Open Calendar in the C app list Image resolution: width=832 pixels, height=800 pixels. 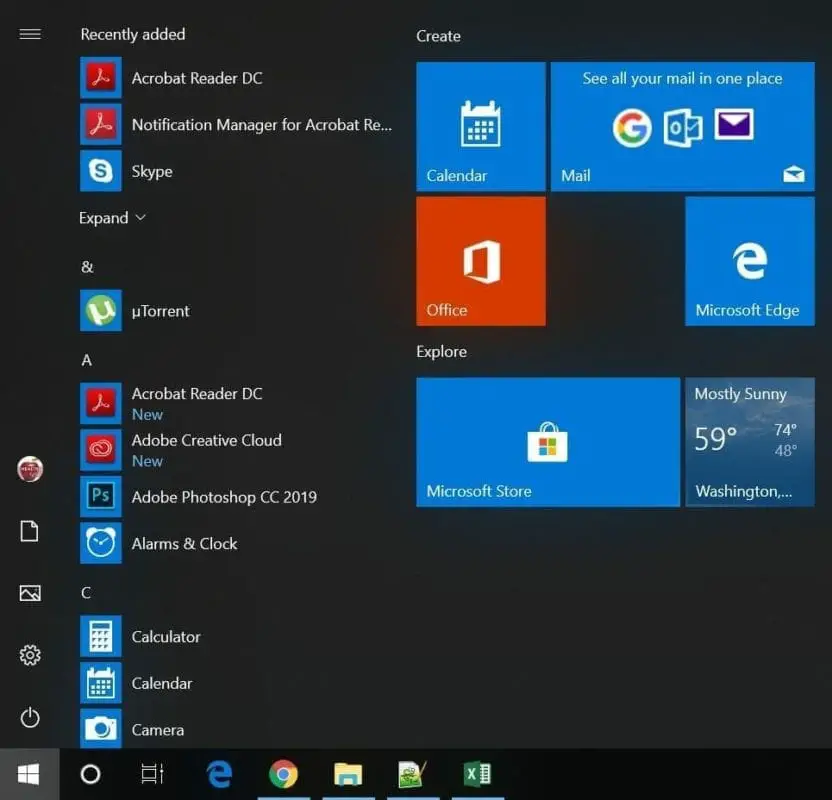[x=236, y=683]
